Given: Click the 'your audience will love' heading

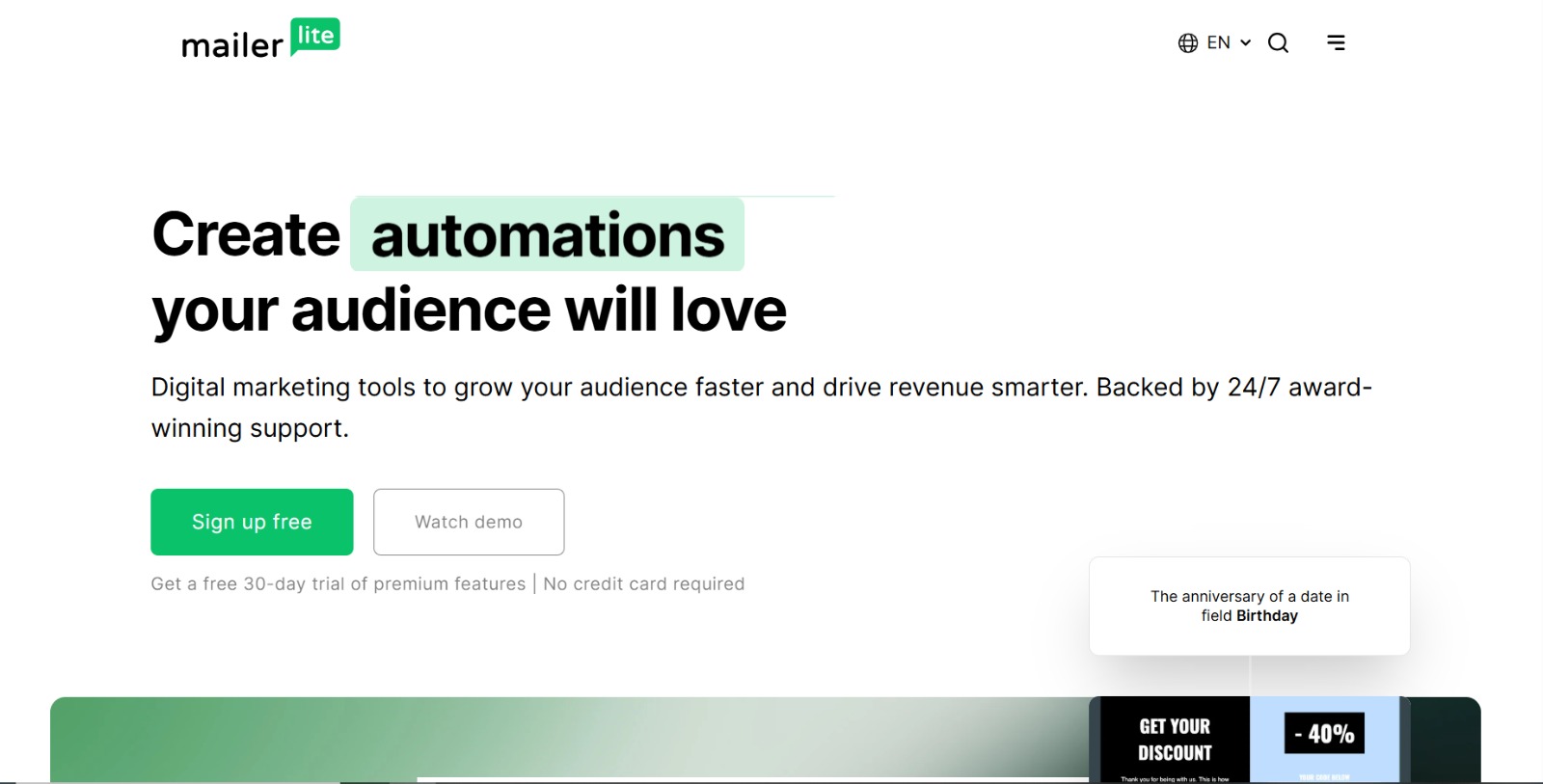Looking at the screenshot, I should point(469,311).
